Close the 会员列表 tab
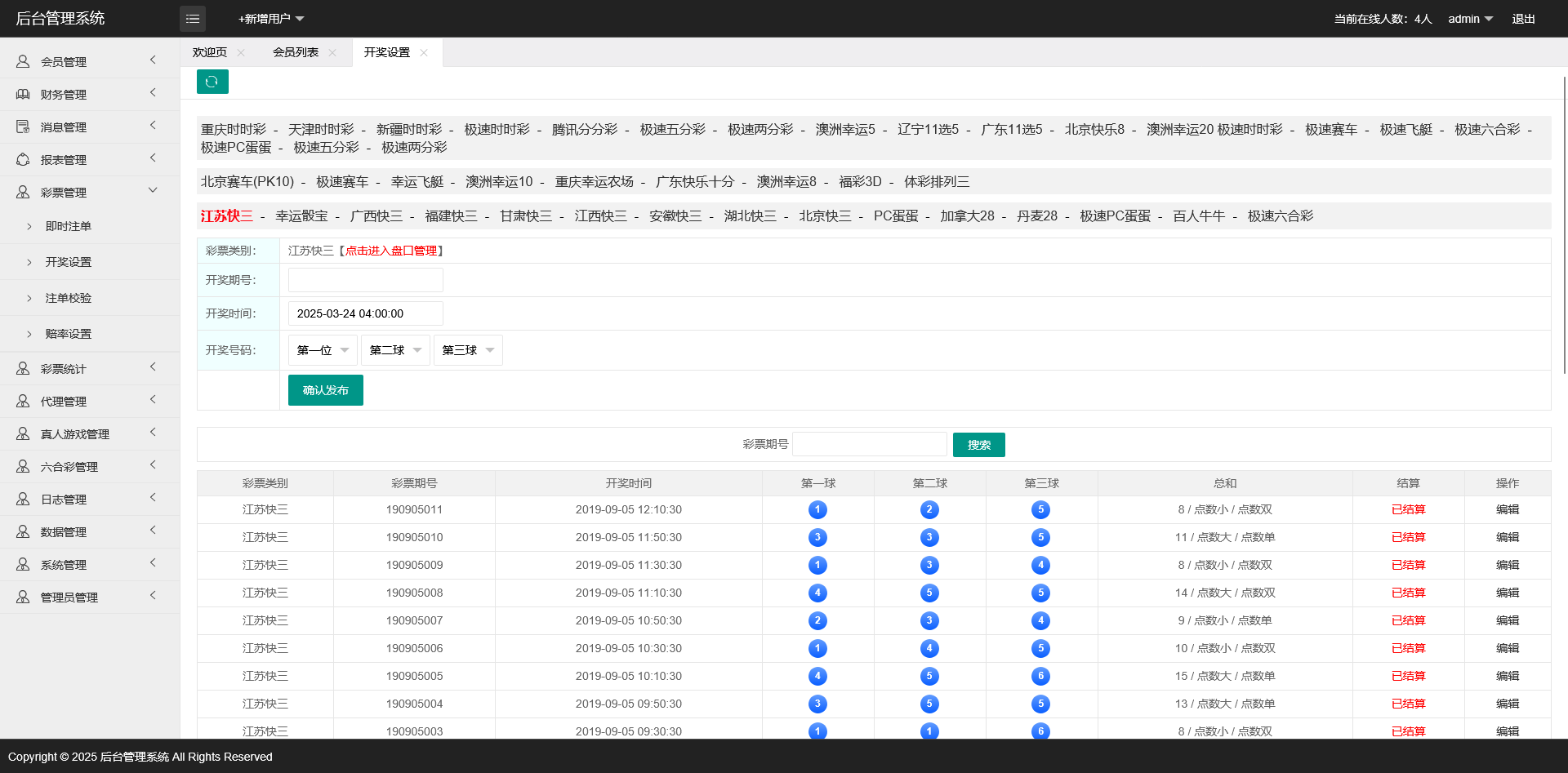The width and height of the screenshot is (1568, 773). tap(332, 52)
